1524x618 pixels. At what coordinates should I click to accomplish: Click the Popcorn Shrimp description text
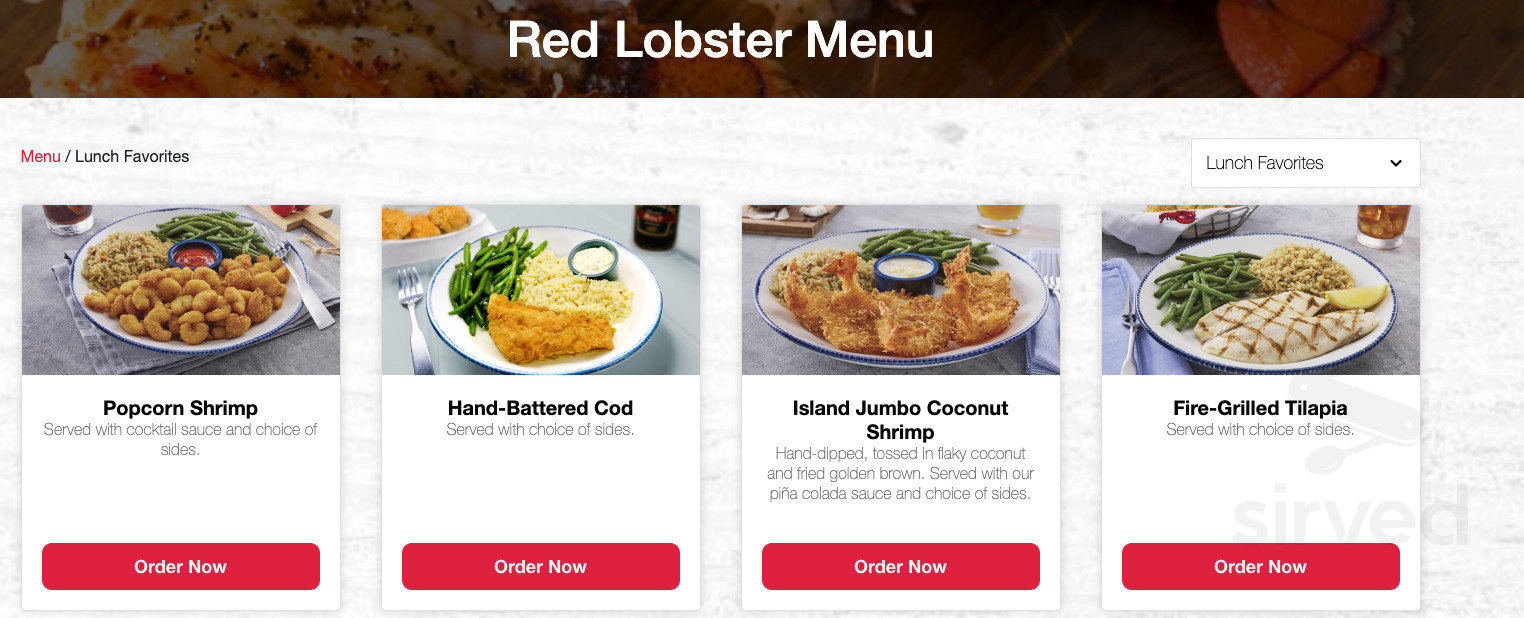tap(181, 440)
